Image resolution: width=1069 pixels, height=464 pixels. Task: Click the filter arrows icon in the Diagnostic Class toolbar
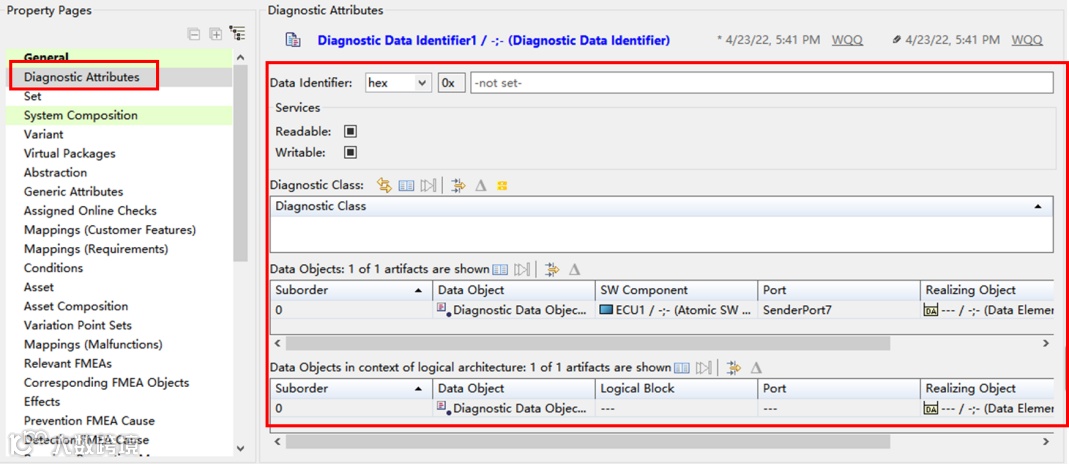tap(458, 185)
